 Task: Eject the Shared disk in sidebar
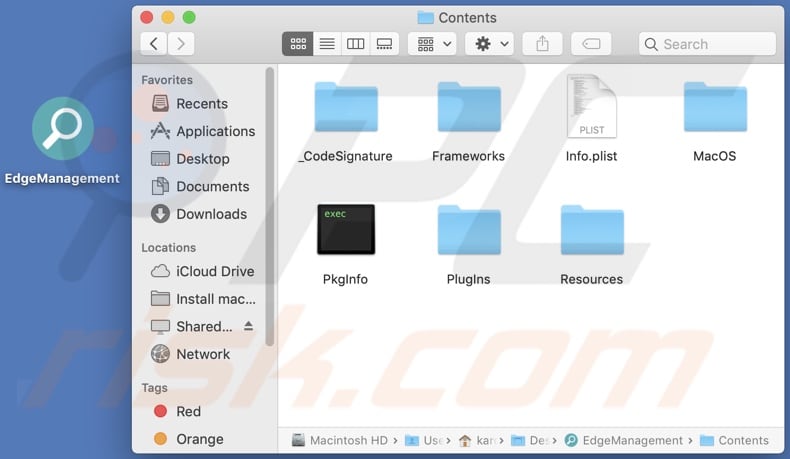tap(248, 327)
